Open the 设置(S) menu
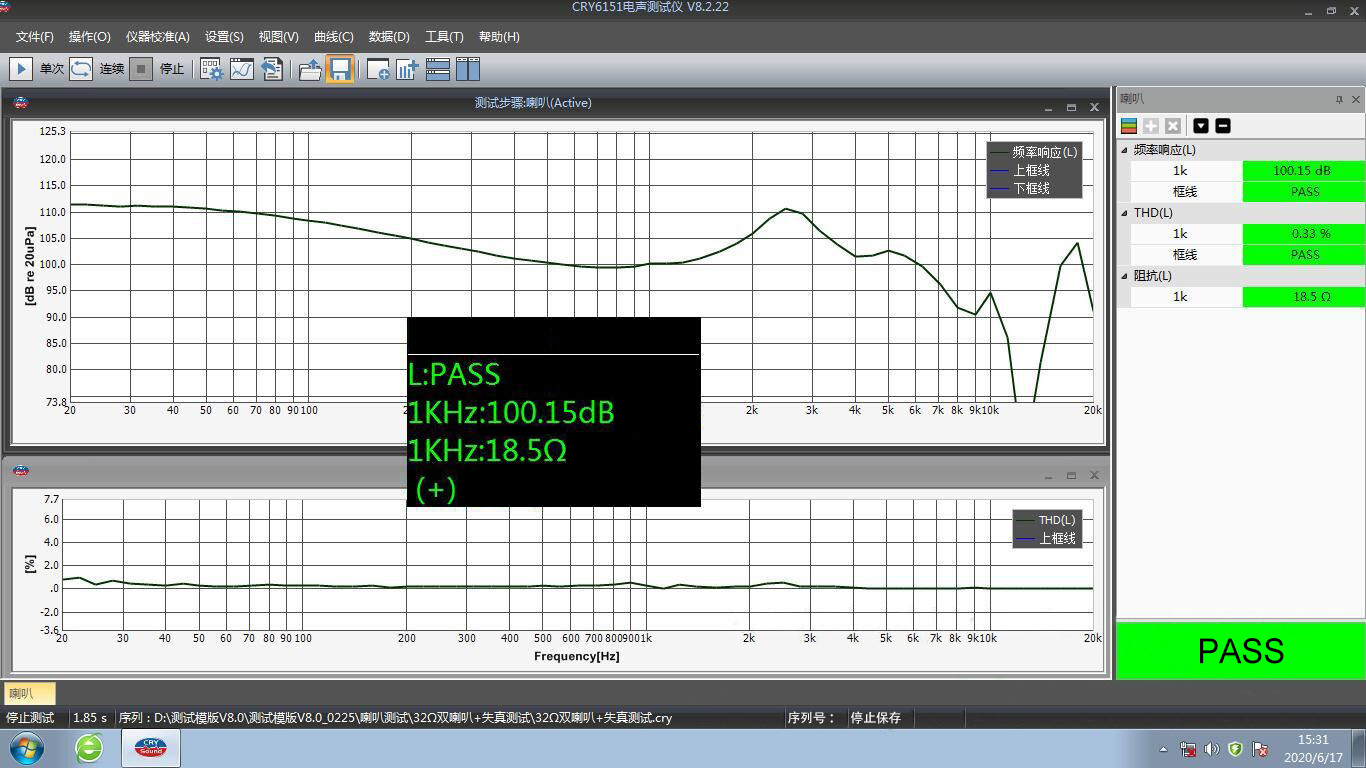The image size is (1366, 768). click(x=224, y=37)
